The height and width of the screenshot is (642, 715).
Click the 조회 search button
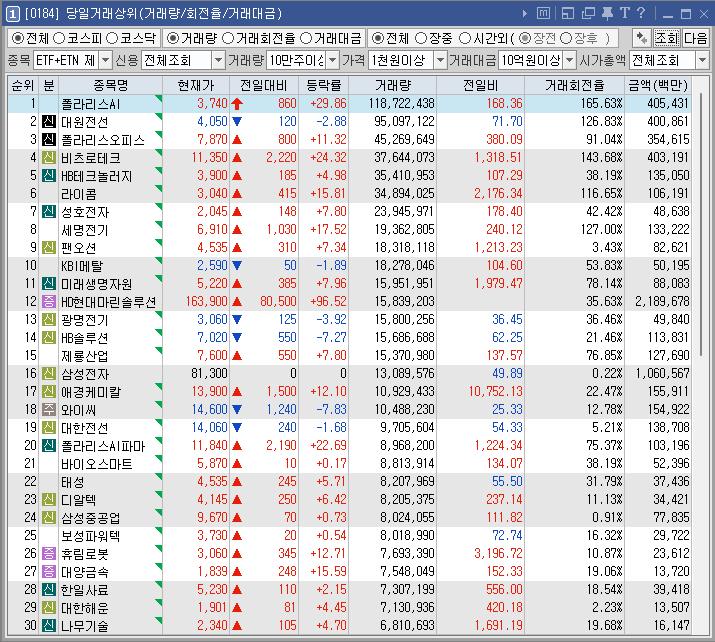pos(667,38)
